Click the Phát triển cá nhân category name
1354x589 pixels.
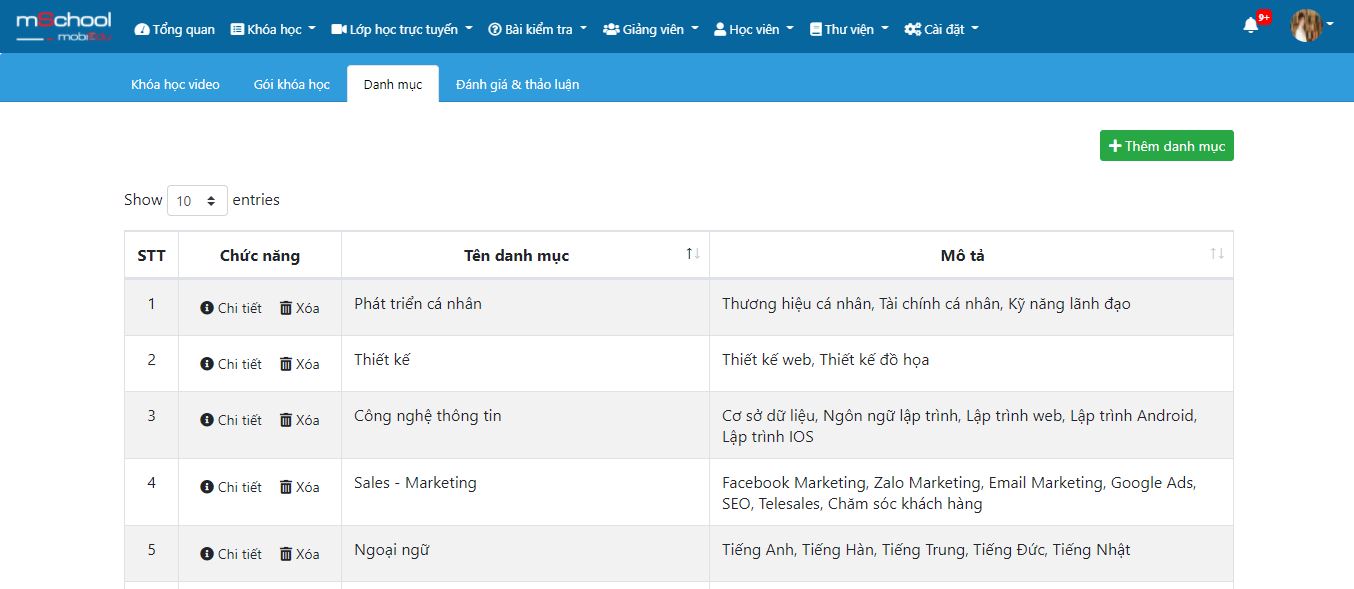pyautogui.click(x=418, y=303)
